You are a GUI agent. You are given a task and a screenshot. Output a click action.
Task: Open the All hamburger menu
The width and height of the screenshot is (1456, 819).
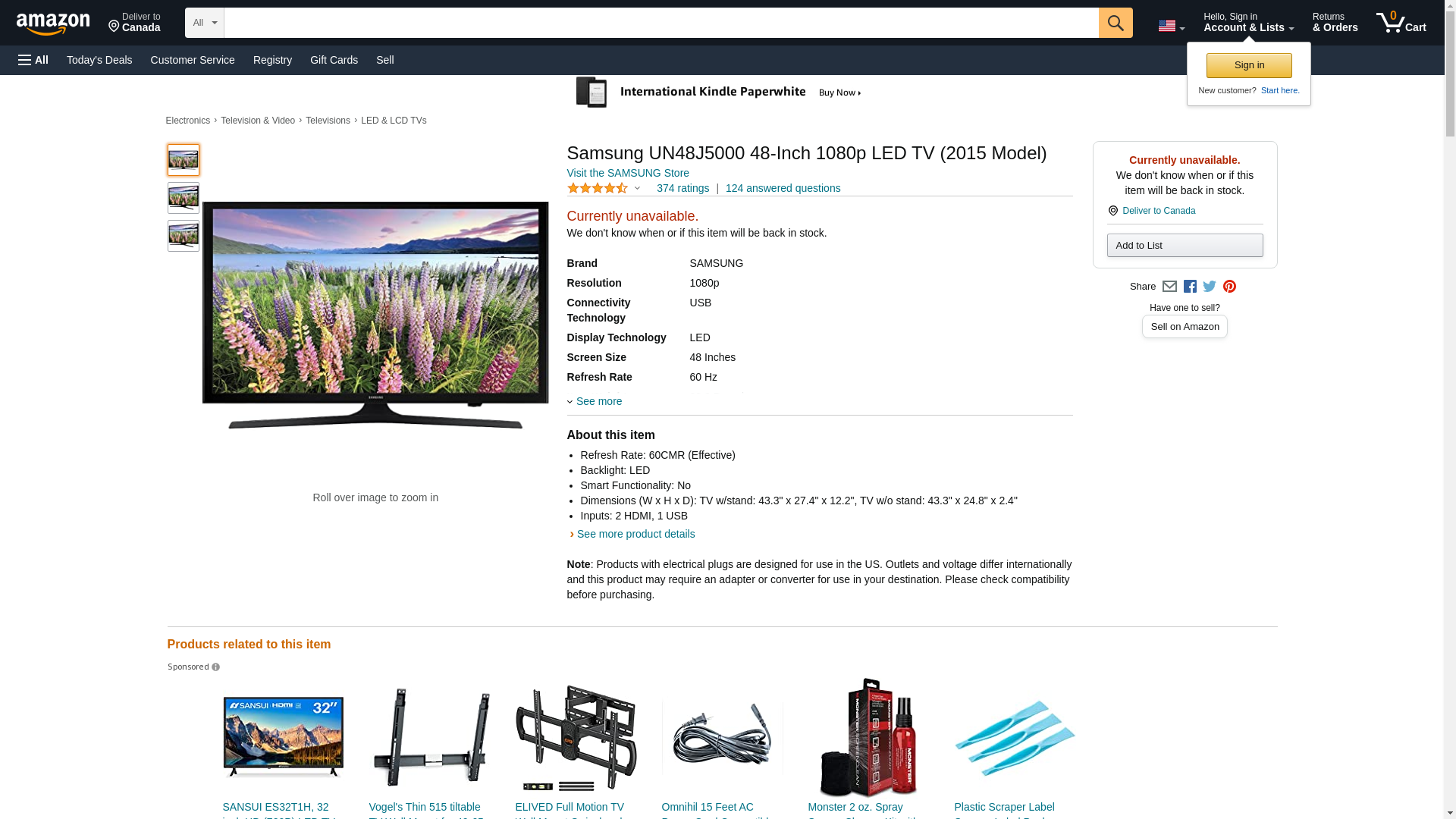coord(33,60)
